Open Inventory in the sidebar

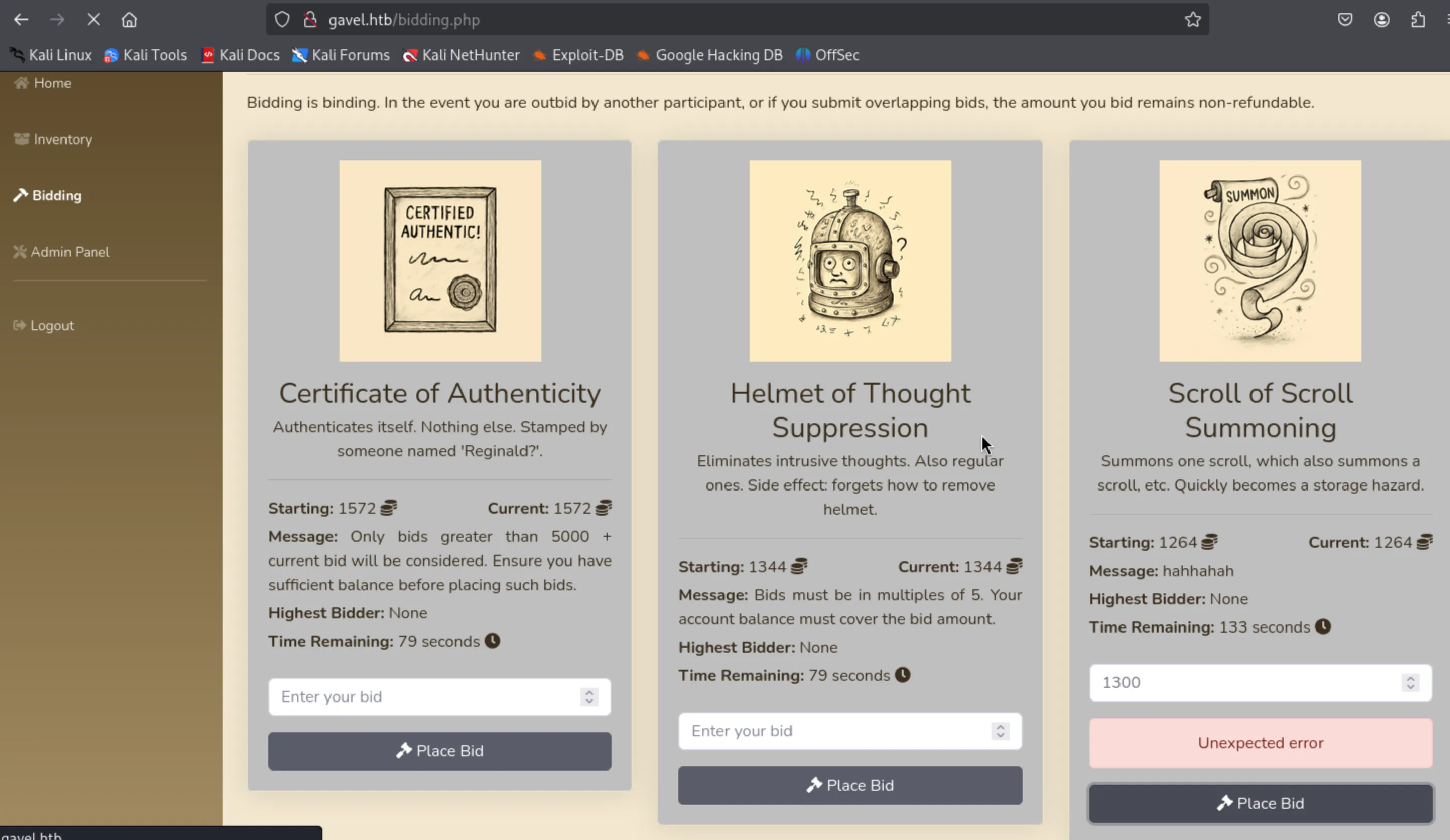pyautogui.click(x=62, y=139)
